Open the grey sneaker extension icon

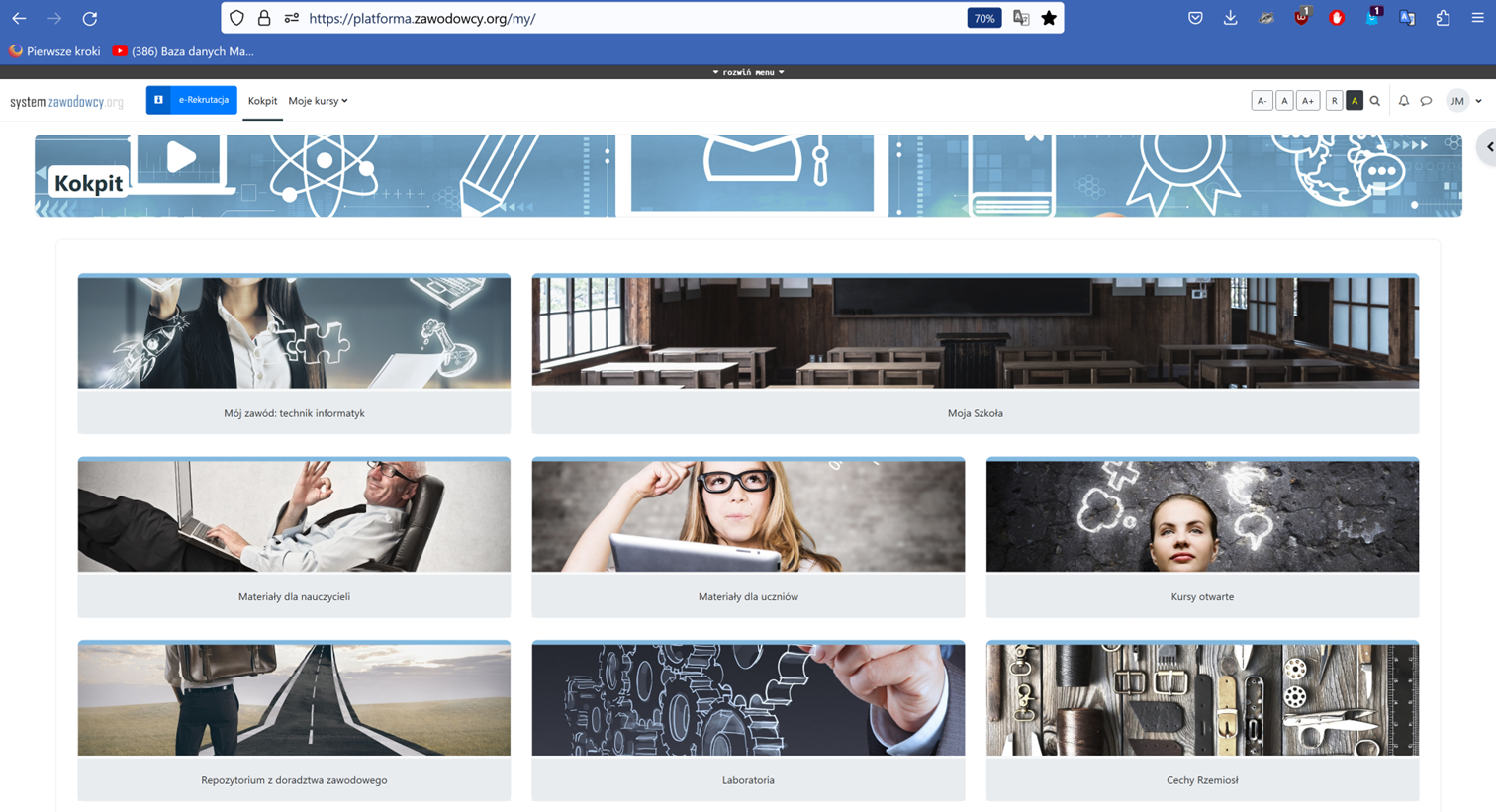point(1265,18)
